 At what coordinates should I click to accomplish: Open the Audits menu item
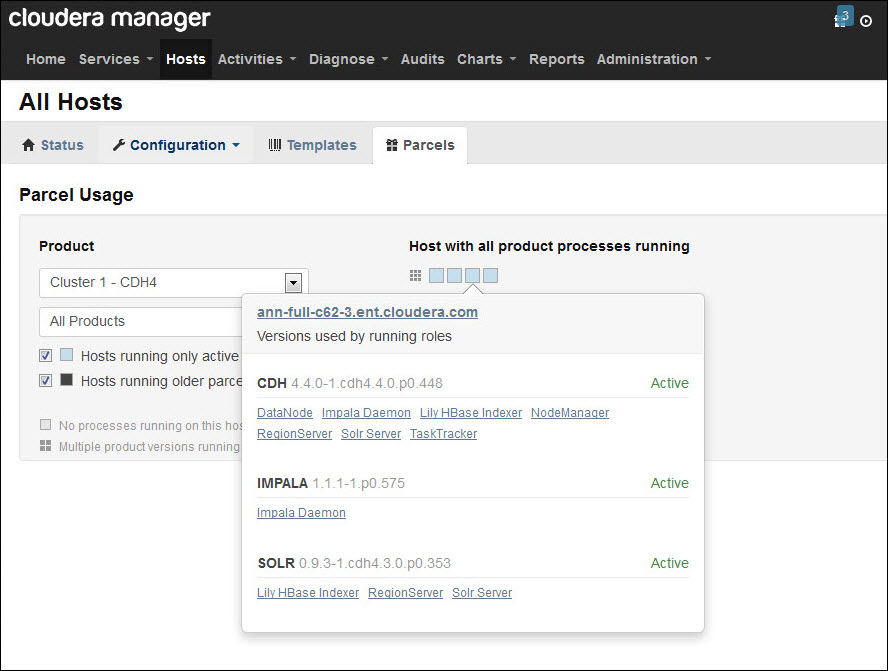422,59
